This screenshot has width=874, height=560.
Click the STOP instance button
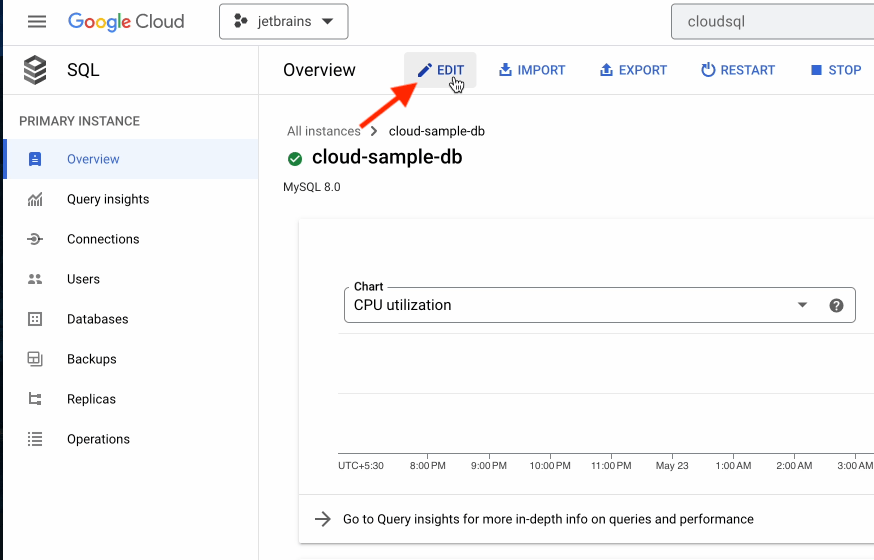click(835, 70)
